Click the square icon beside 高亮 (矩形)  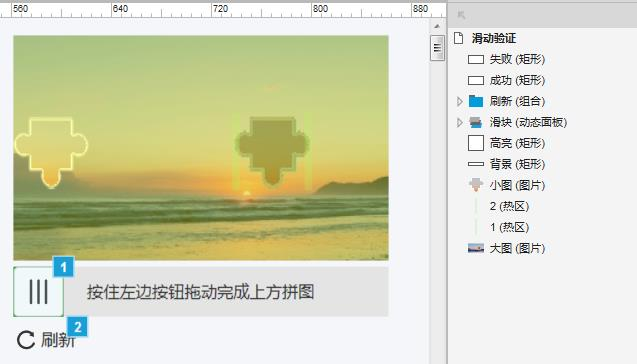pos(476,143)
